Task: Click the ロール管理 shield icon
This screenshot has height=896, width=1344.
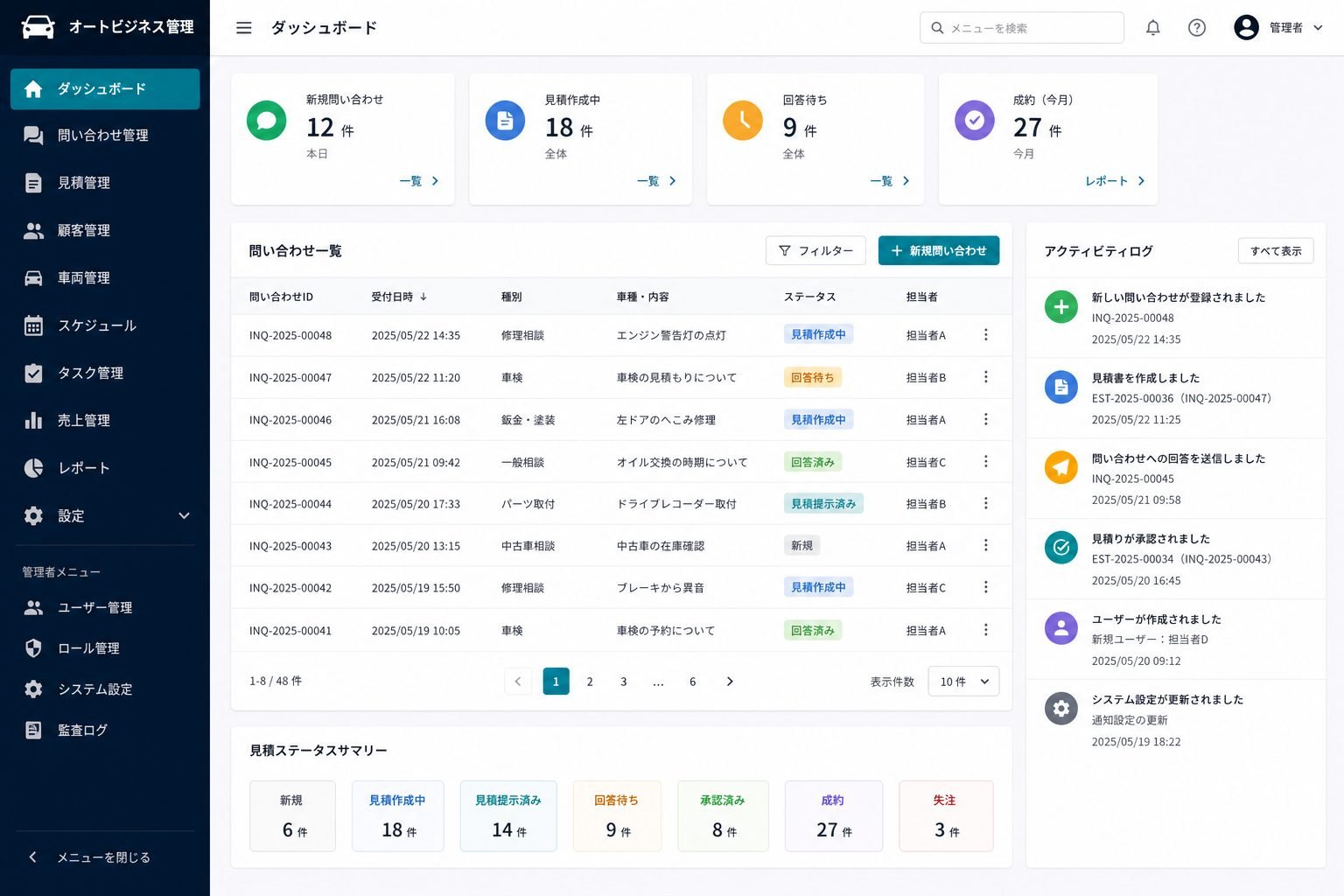Action: coord(33,648)
